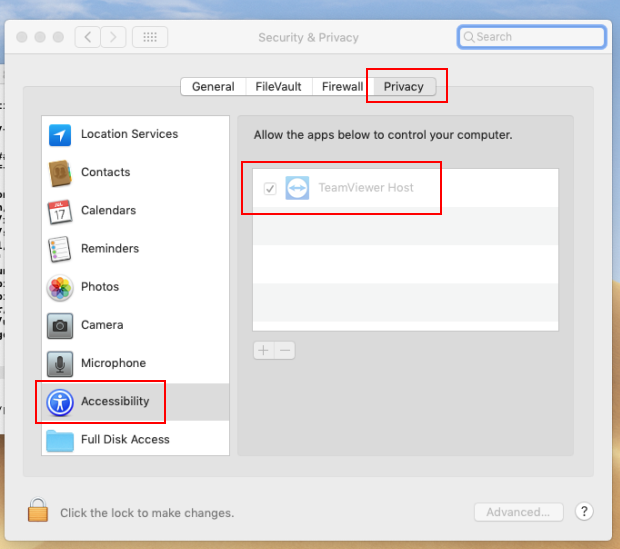The height and width of the screenshot is (549, 620).
Task: Select the Camera icon in sidebar
Action: [x=60, y=326]
